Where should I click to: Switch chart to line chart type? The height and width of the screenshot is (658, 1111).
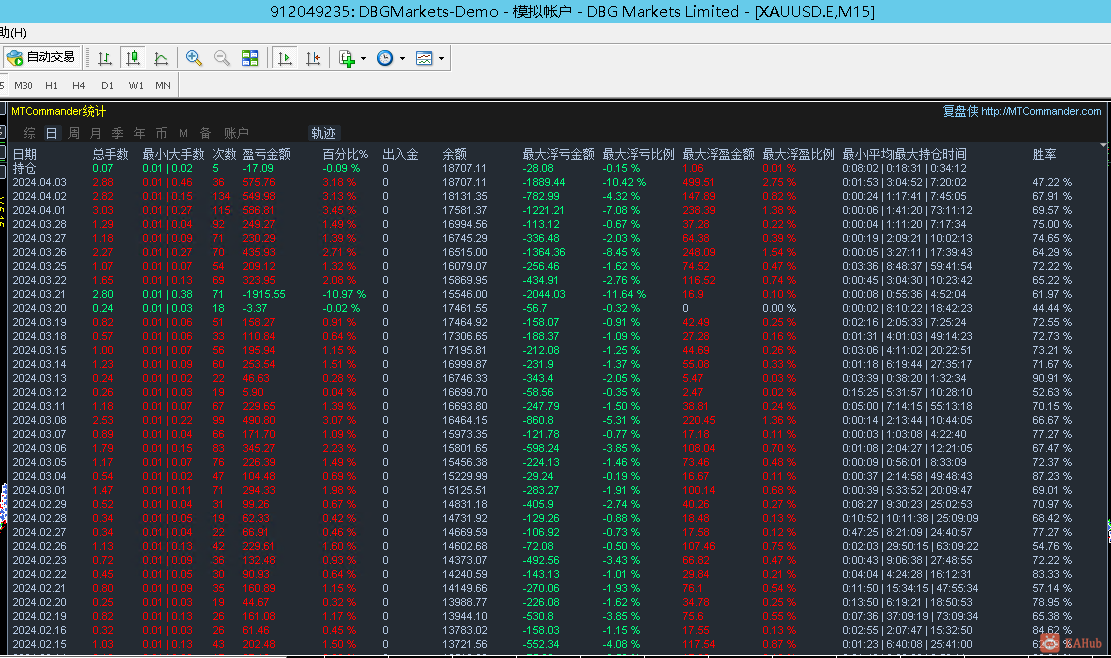click(x=161, y=58)
